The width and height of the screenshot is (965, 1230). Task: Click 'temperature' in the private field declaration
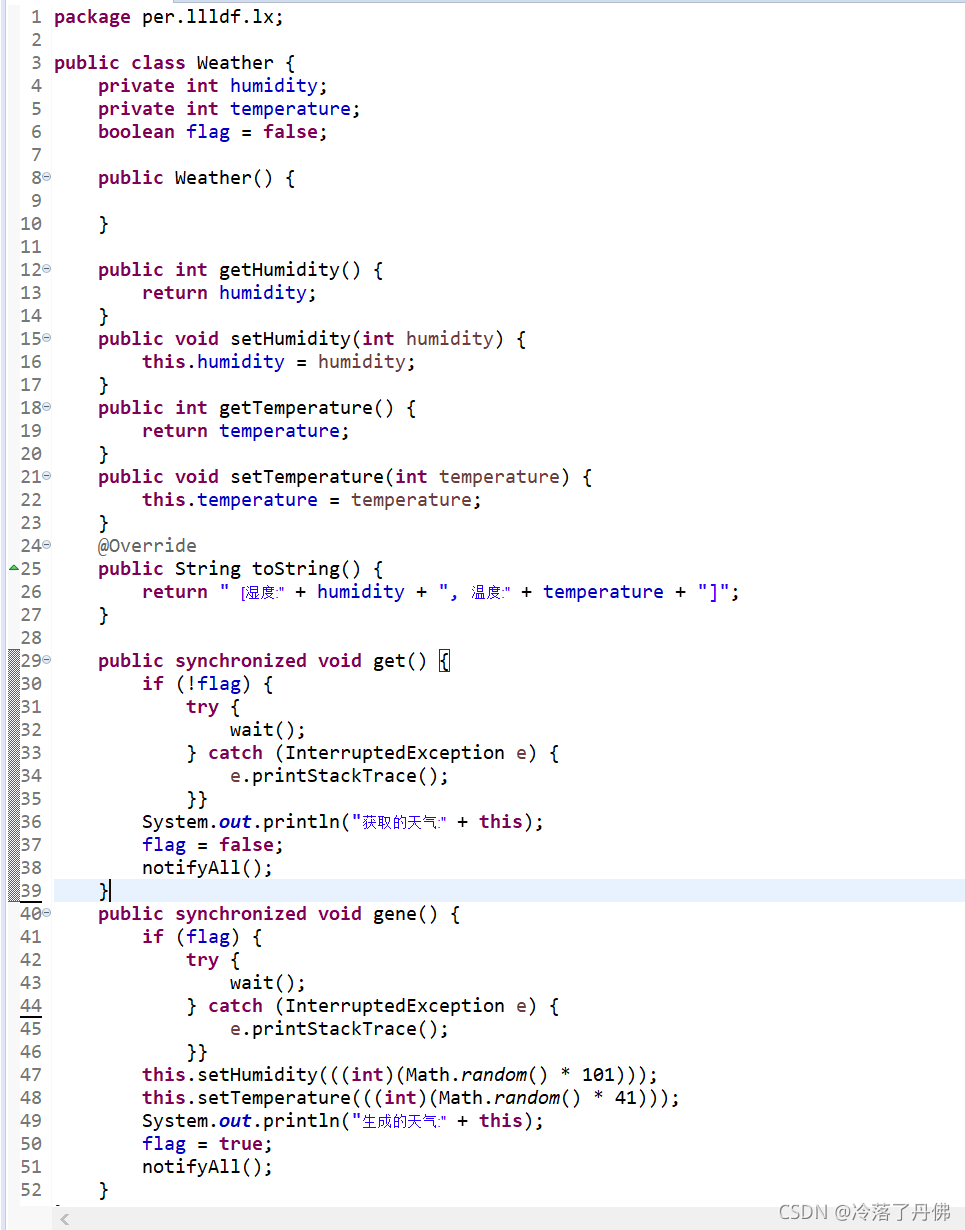290,109
